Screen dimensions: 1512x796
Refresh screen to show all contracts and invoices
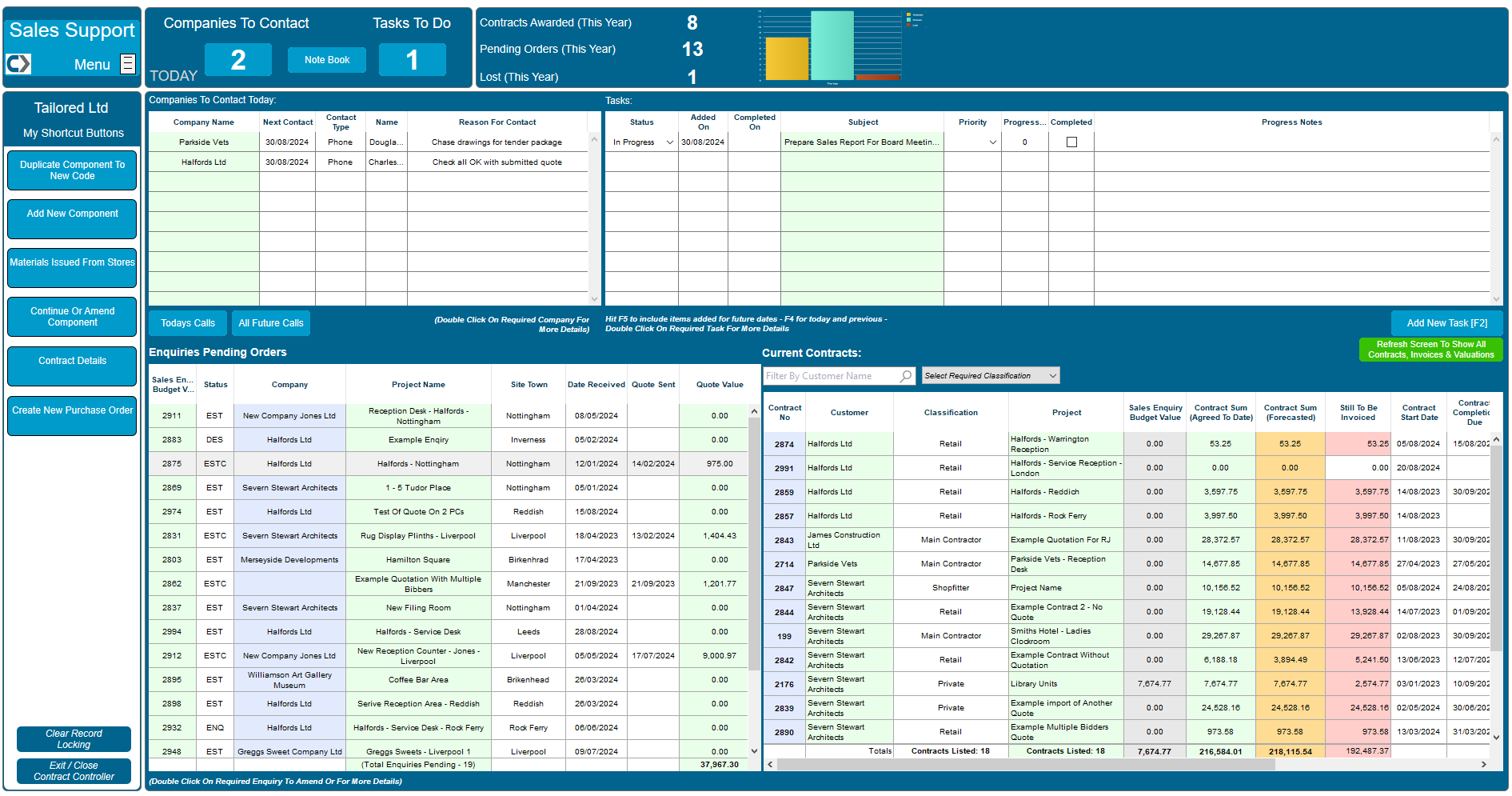[x=1430, y=350]
